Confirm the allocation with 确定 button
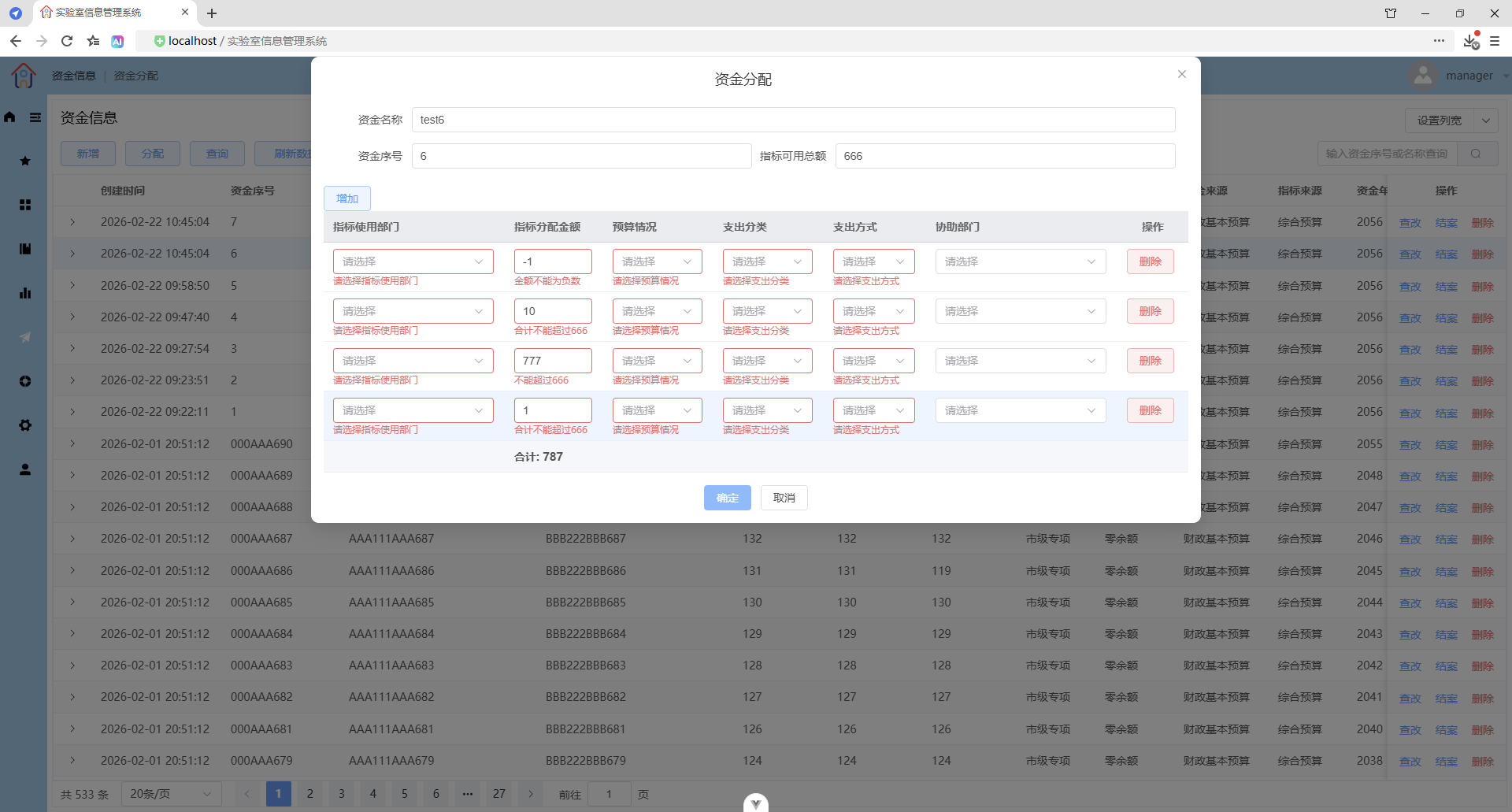1512x812 pixels. 728,498
